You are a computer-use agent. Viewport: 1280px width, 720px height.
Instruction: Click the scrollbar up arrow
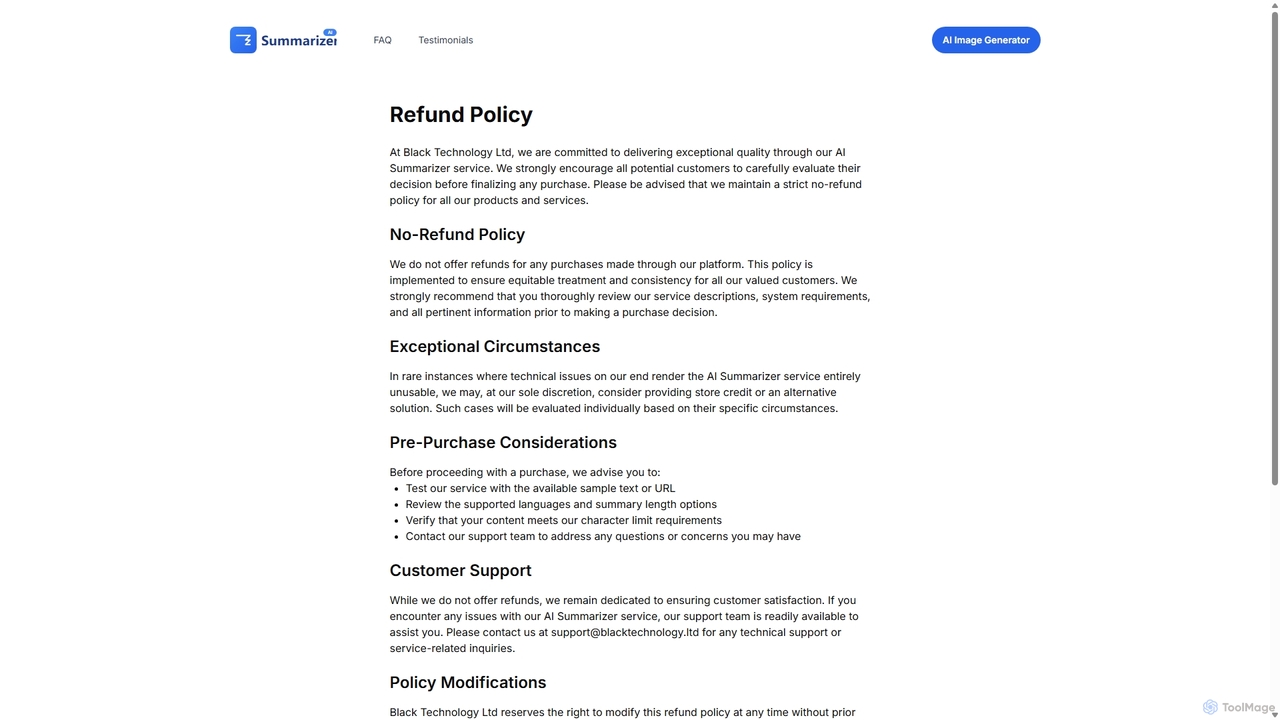click(1274, 6)
